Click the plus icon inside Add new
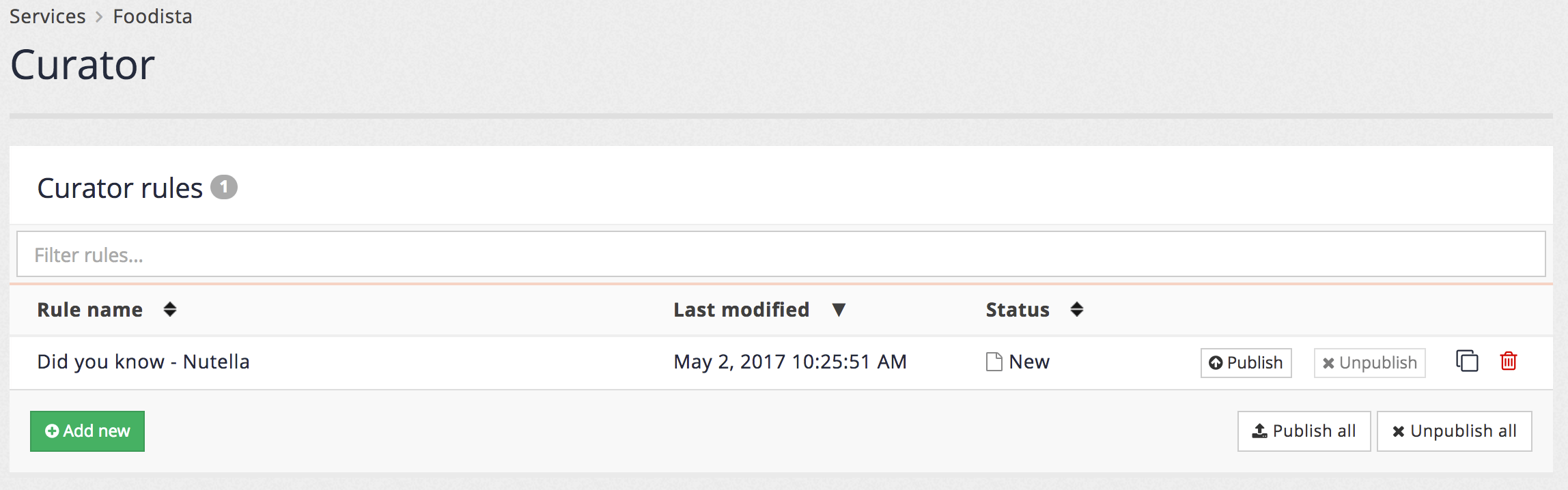The image size is (1568, 490). tap(52, 431)
